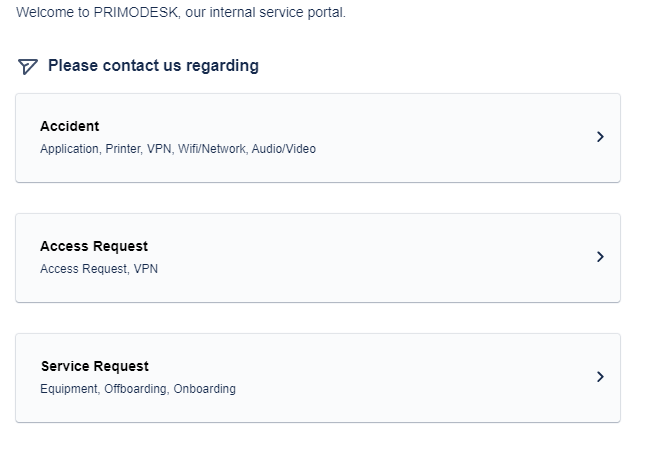655x454 pixels.
Task: Open the Access Request title link
Action: [94, 246]
